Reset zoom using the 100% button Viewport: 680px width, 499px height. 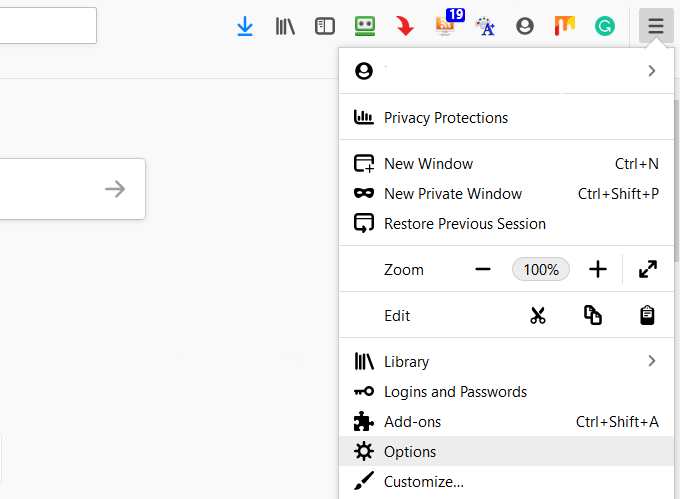pyautogui.click(x=541, y=269)
